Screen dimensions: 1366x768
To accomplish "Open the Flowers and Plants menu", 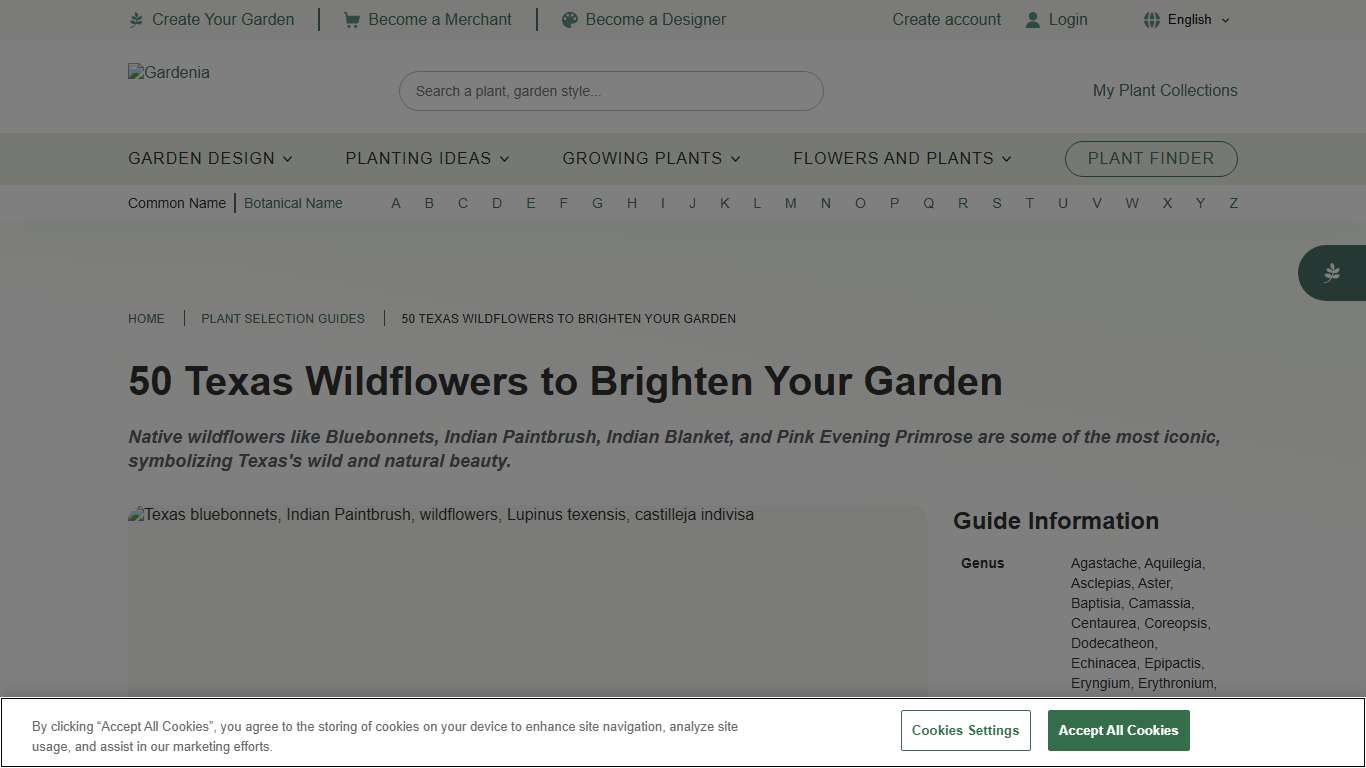I will pos(900,158).
